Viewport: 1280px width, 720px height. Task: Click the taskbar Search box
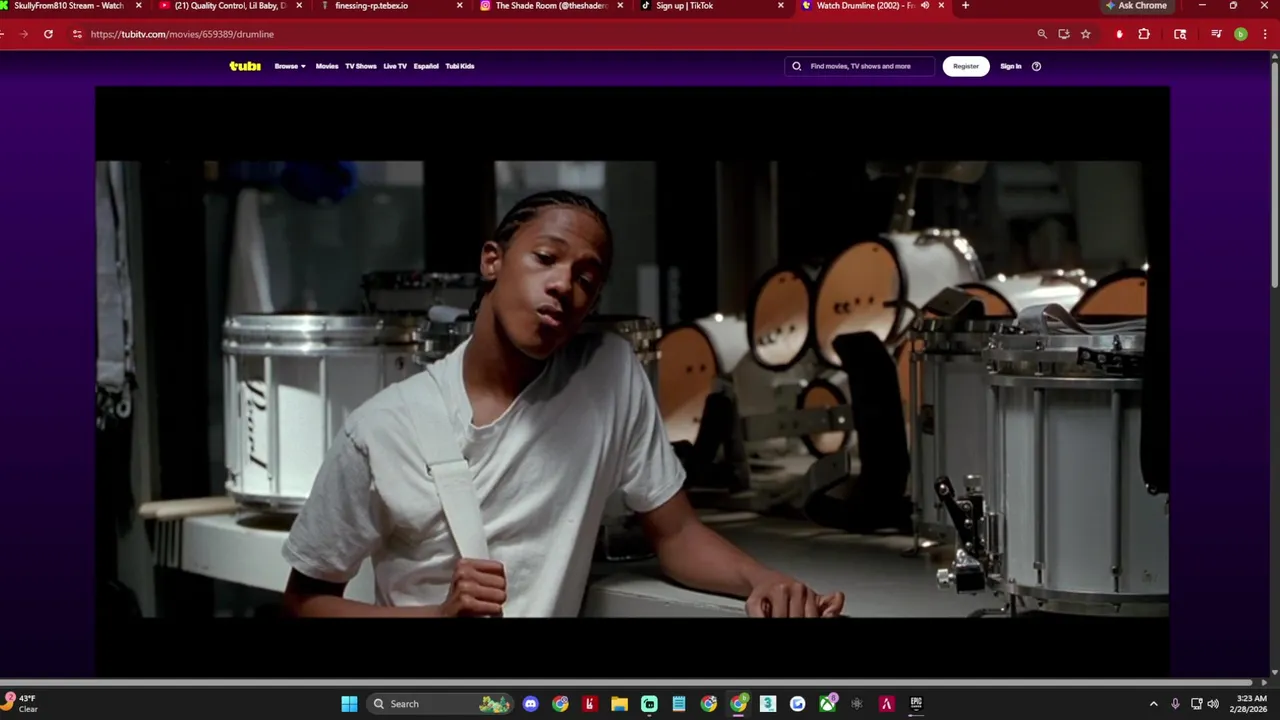439,704
